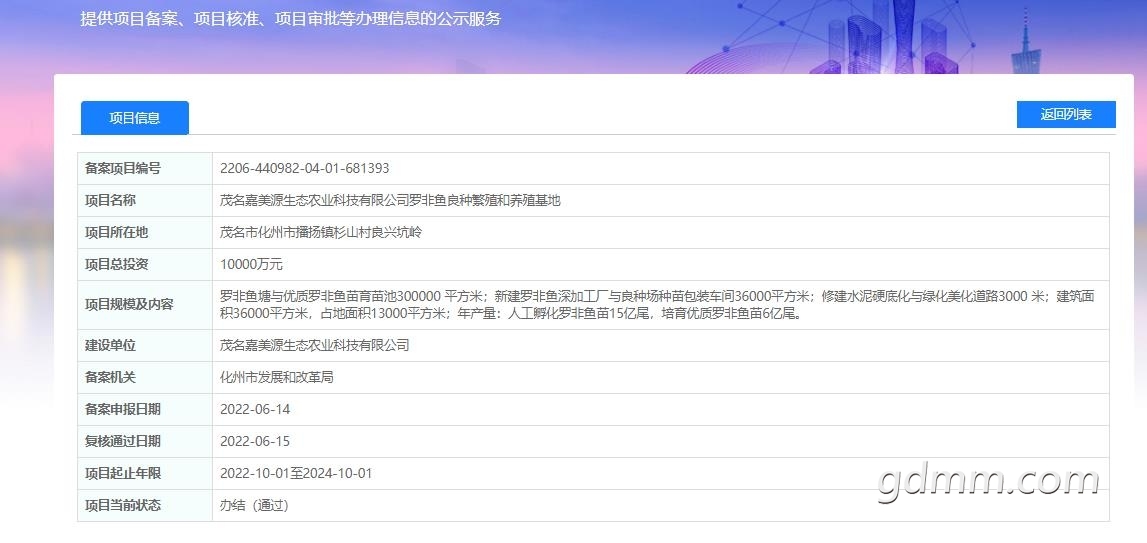Click the 备案机关 label cell

click(145, 378)
